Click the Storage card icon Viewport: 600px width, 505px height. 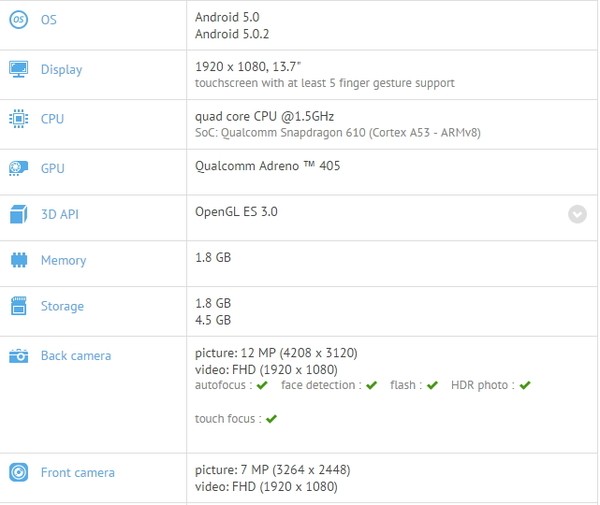pos(18,306)
